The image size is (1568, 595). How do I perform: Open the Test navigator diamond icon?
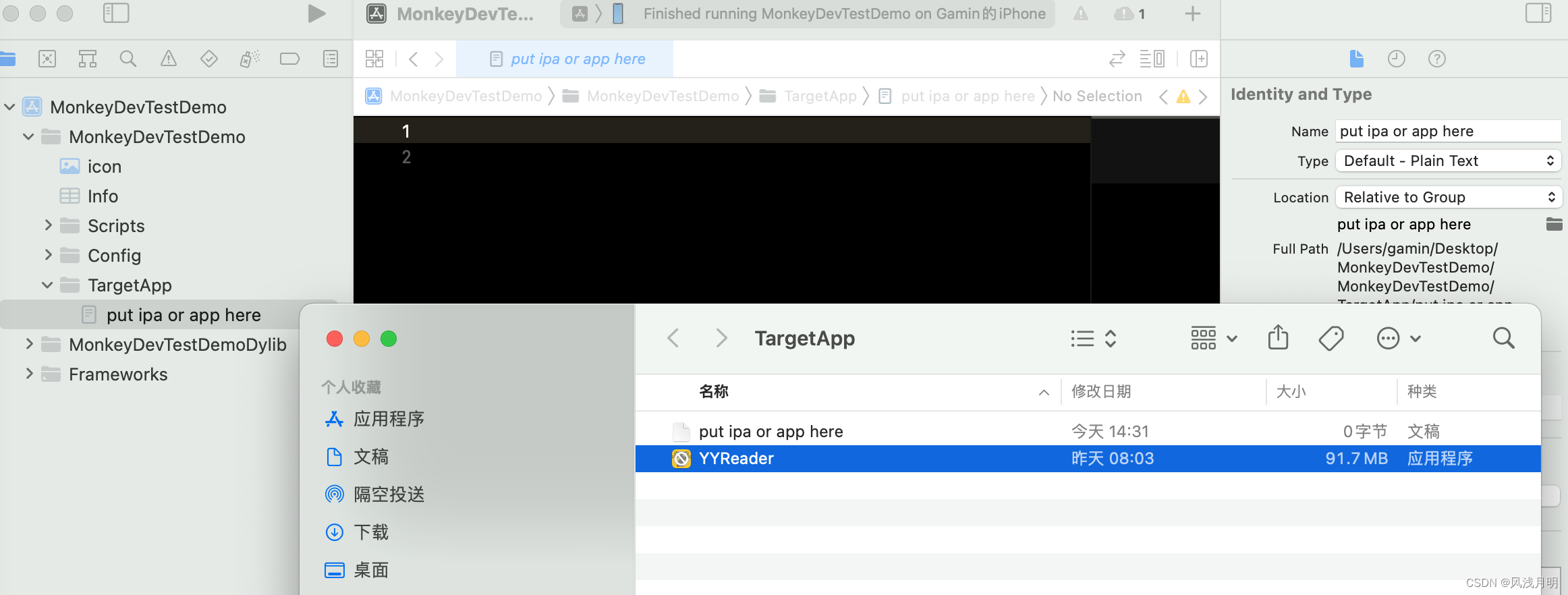(x=209, y=59)
